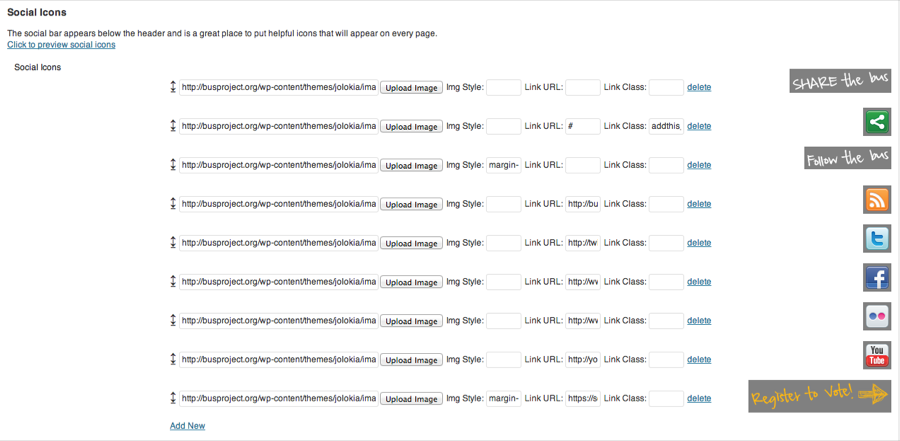Delete the Follow the bus row
Image resolution: width=900 pixels, height=441 pixels.
[699, 165]
